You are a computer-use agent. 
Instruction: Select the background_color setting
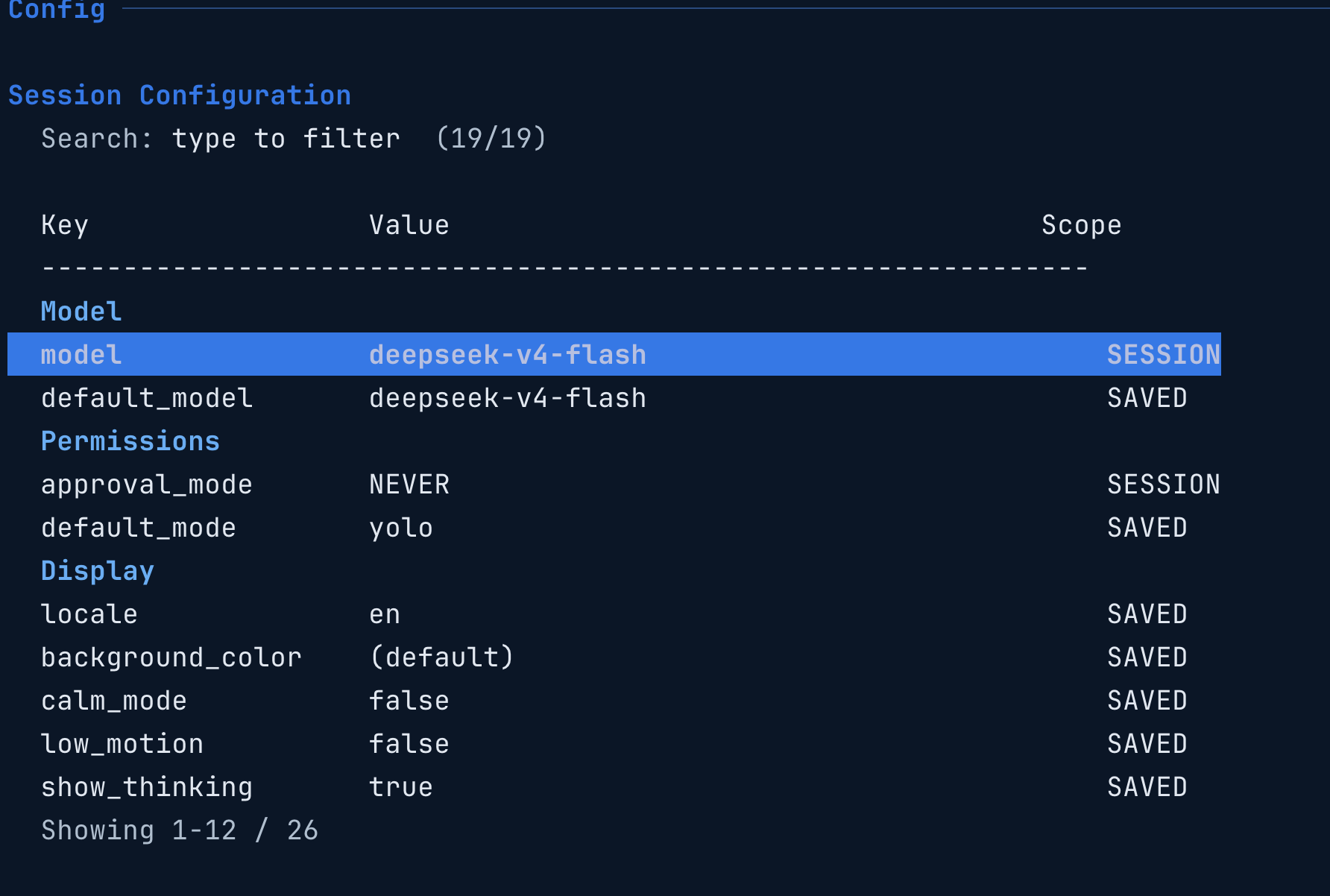coord(614,657)
